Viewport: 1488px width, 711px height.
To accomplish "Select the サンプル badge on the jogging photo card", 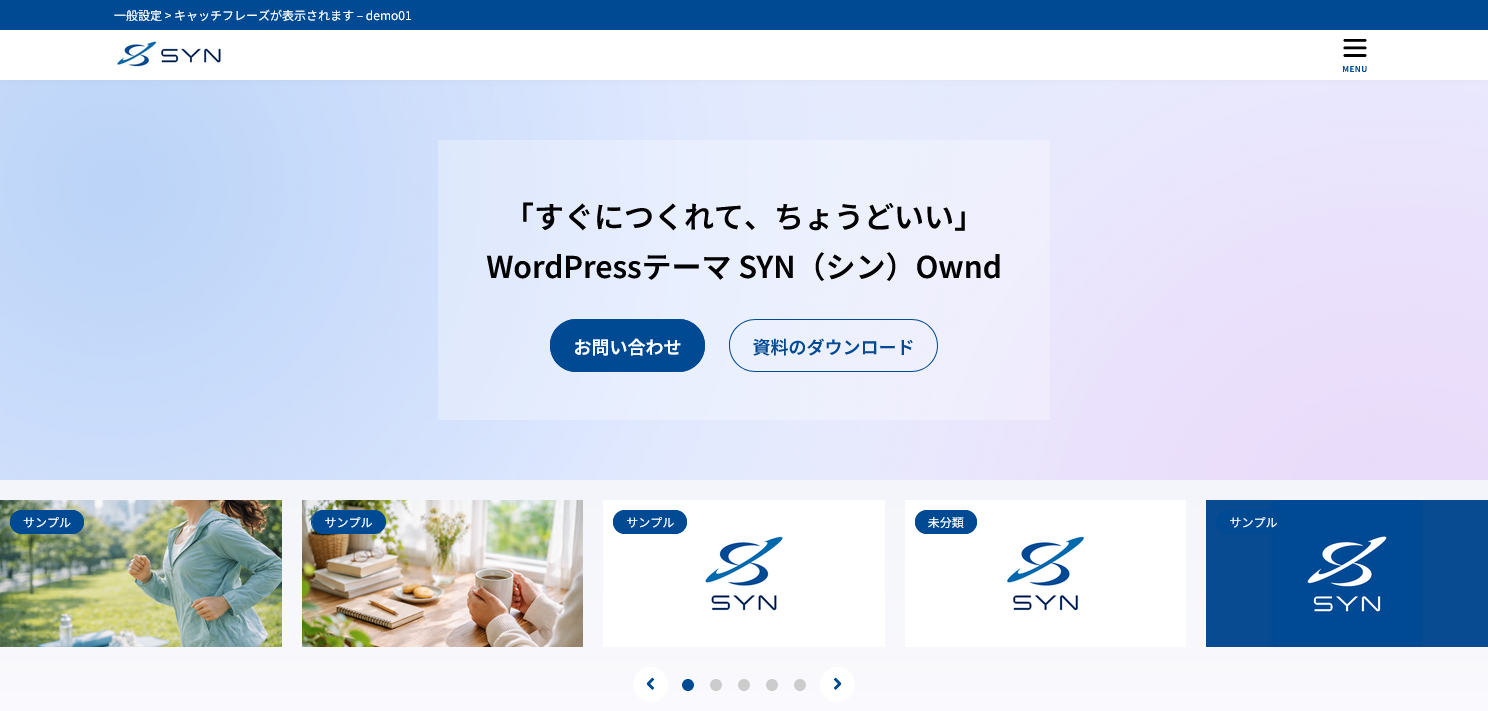I will (47, 521).
